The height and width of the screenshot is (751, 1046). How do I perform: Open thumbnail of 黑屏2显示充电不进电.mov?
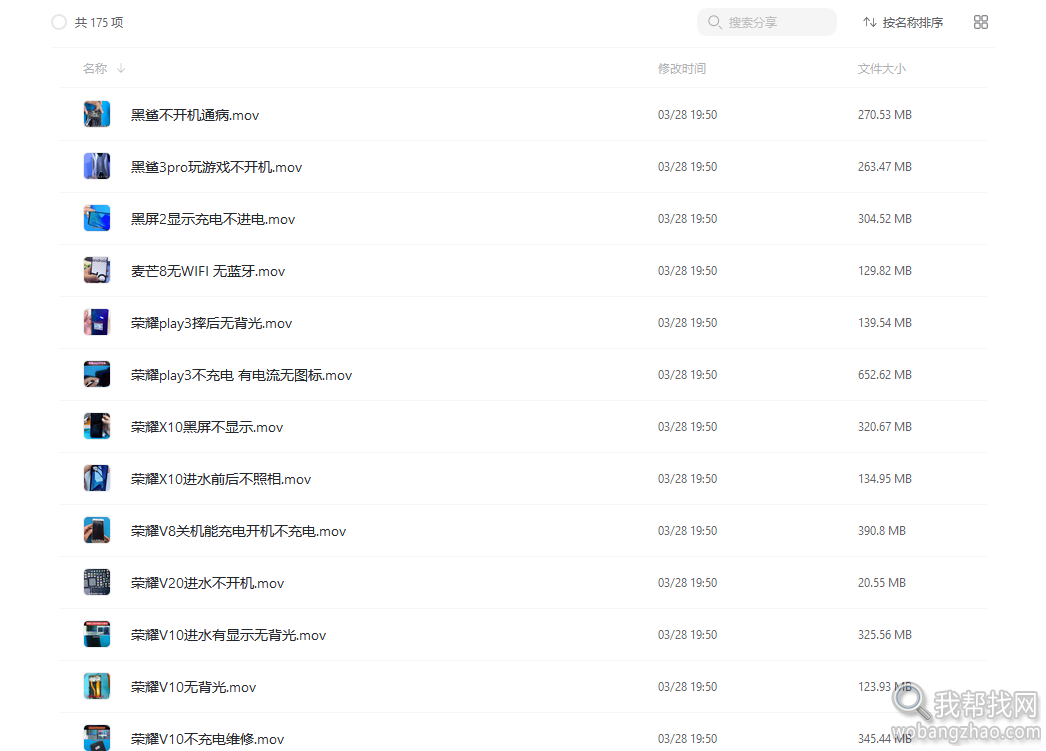click(97, 218)
